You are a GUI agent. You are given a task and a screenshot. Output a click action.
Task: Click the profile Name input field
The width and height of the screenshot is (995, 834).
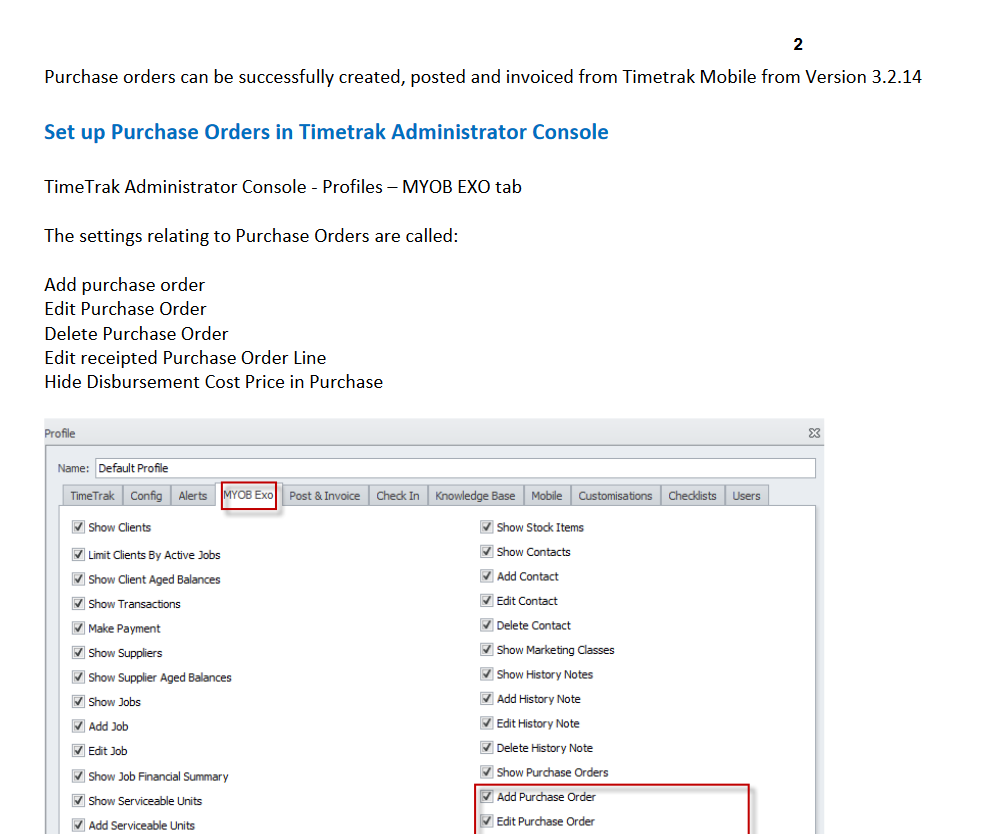(455, 468)
